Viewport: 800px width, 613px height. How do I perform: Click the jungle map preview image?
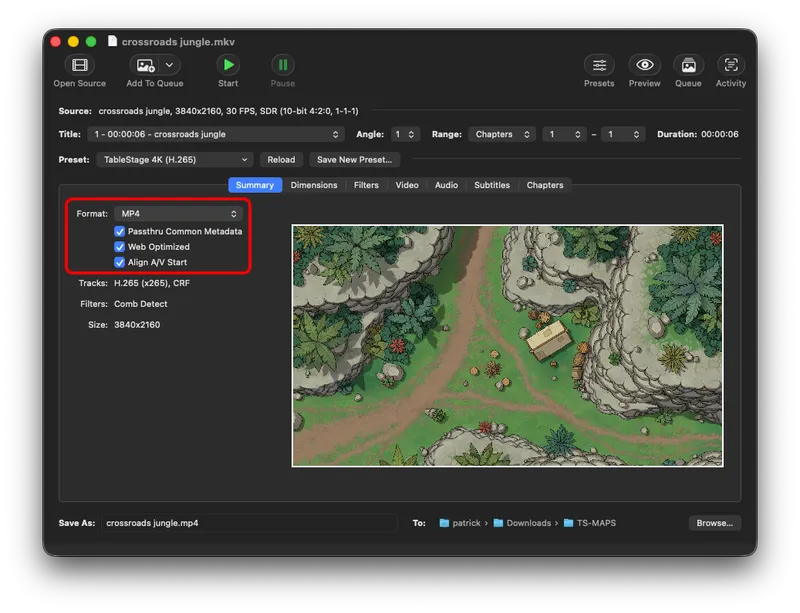click(507, 346)
